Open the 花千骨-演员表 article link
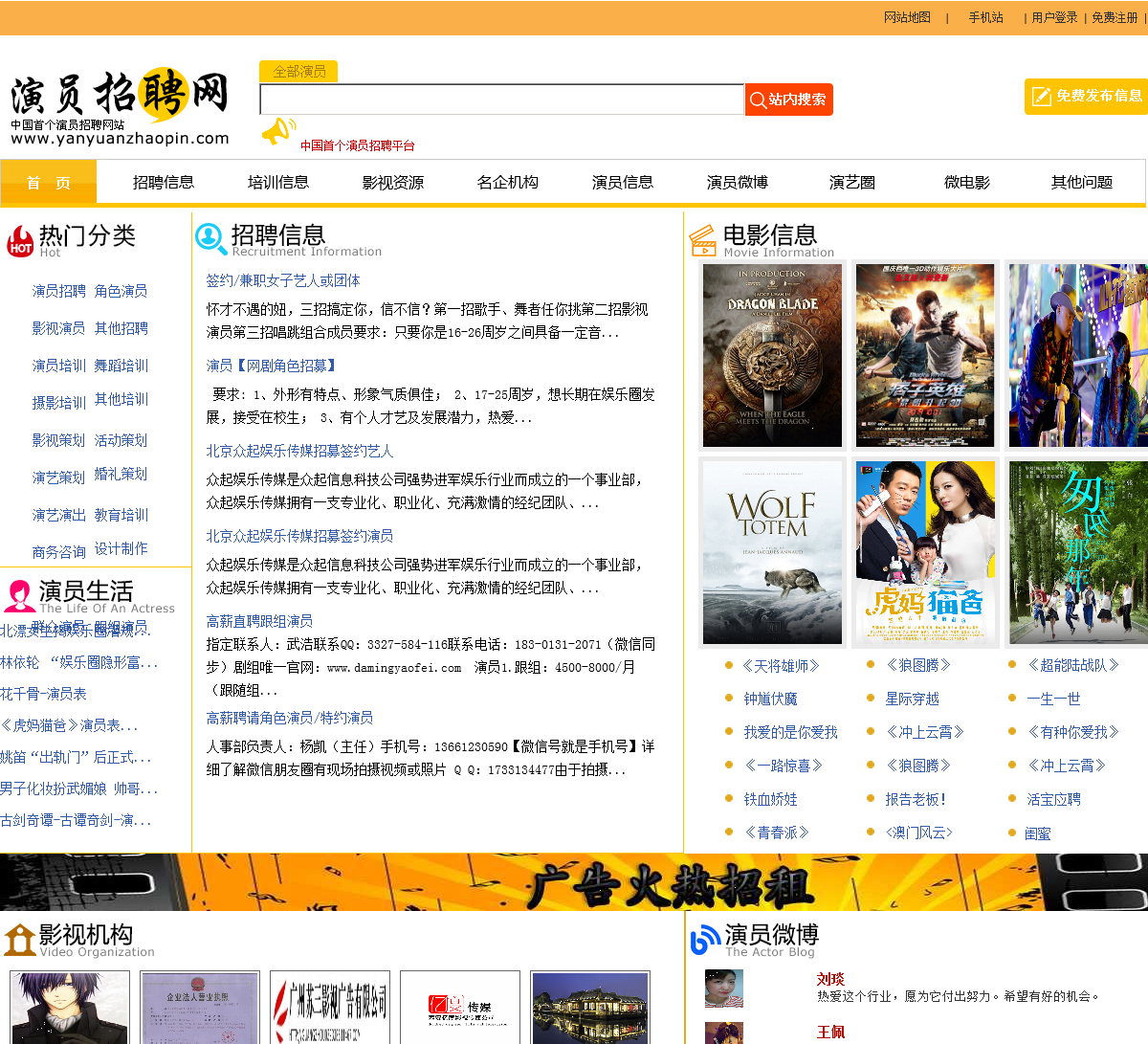 [x=43, y=694]
